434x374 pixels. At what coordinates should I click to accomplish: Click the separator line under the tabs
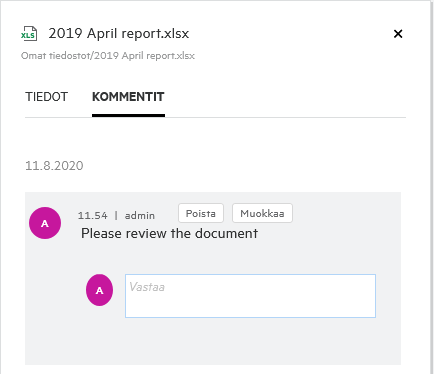(215, 117)
